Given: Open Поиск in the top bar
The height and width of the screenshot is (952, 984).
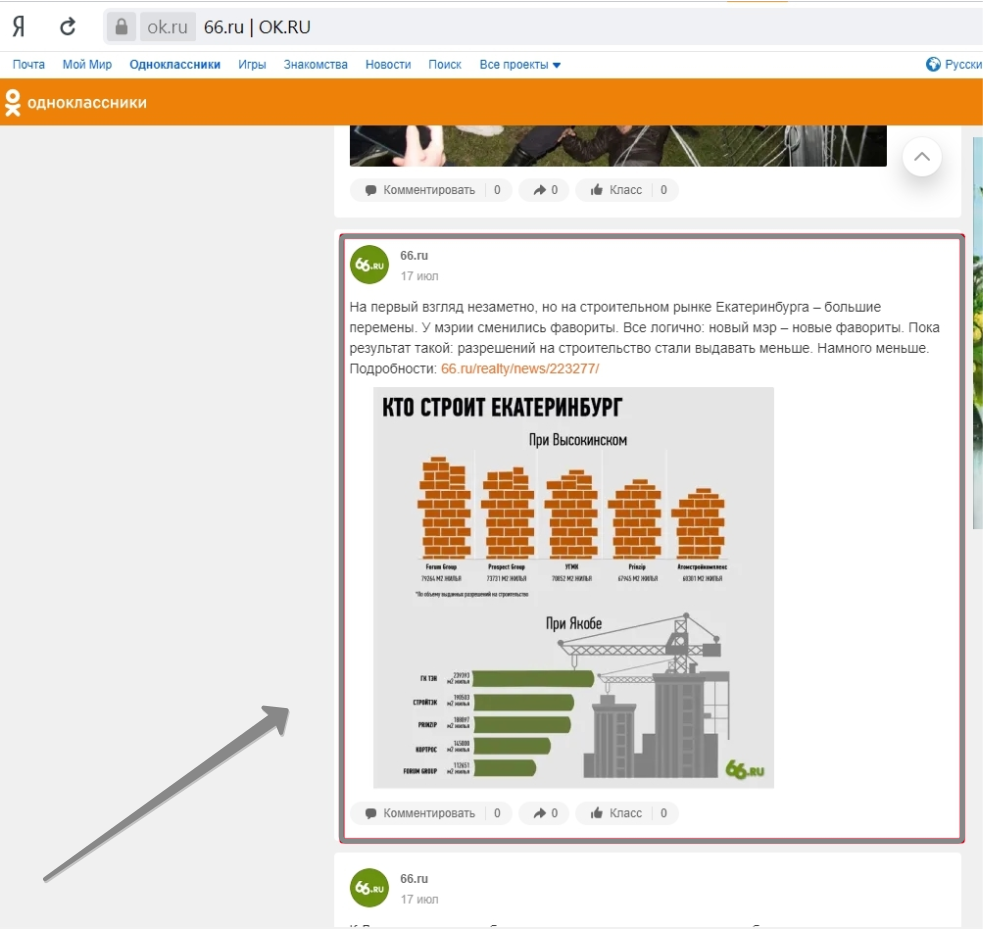Looking at the screenshot, I should point(445,64).
